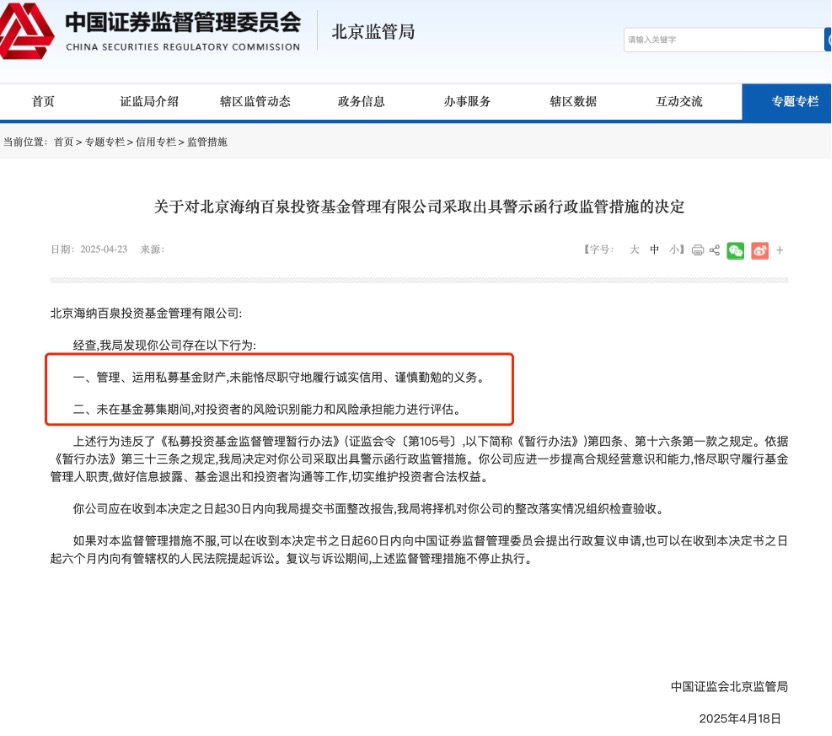832x736 pixels.
Task: Click the first violation item 一、管理、运用私募基金财产
Action: (x=279, y=377)
